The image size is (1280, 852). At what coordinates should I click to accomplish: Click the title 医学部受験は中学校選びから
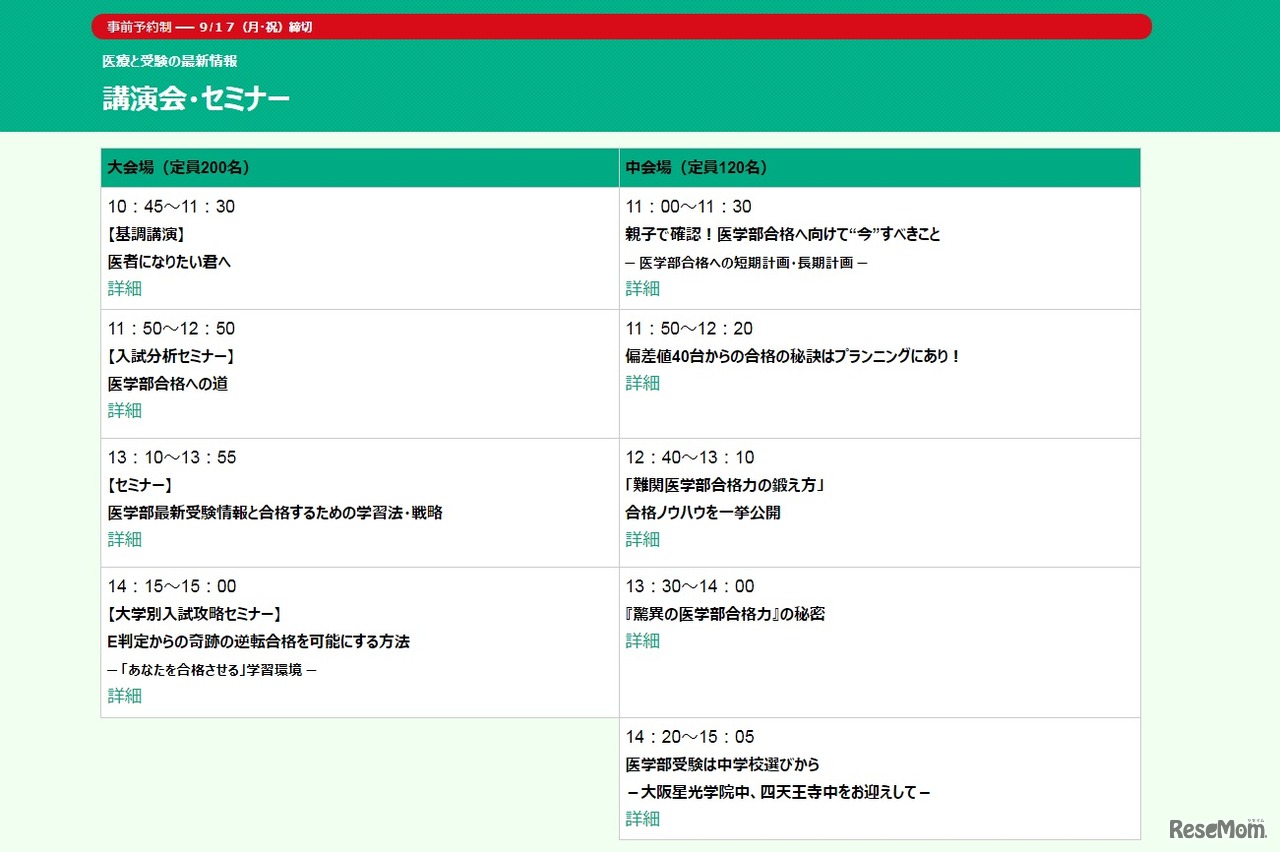click(x=723, y=765)
